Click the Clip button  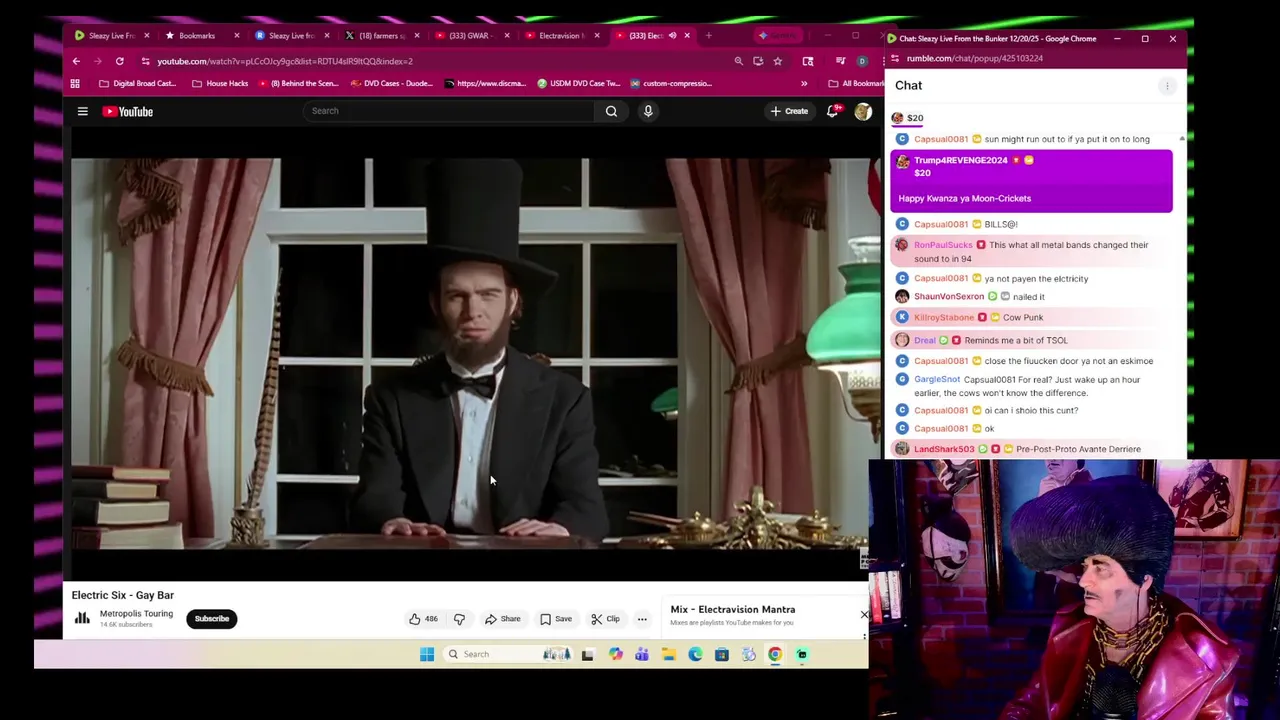point(605,619)
